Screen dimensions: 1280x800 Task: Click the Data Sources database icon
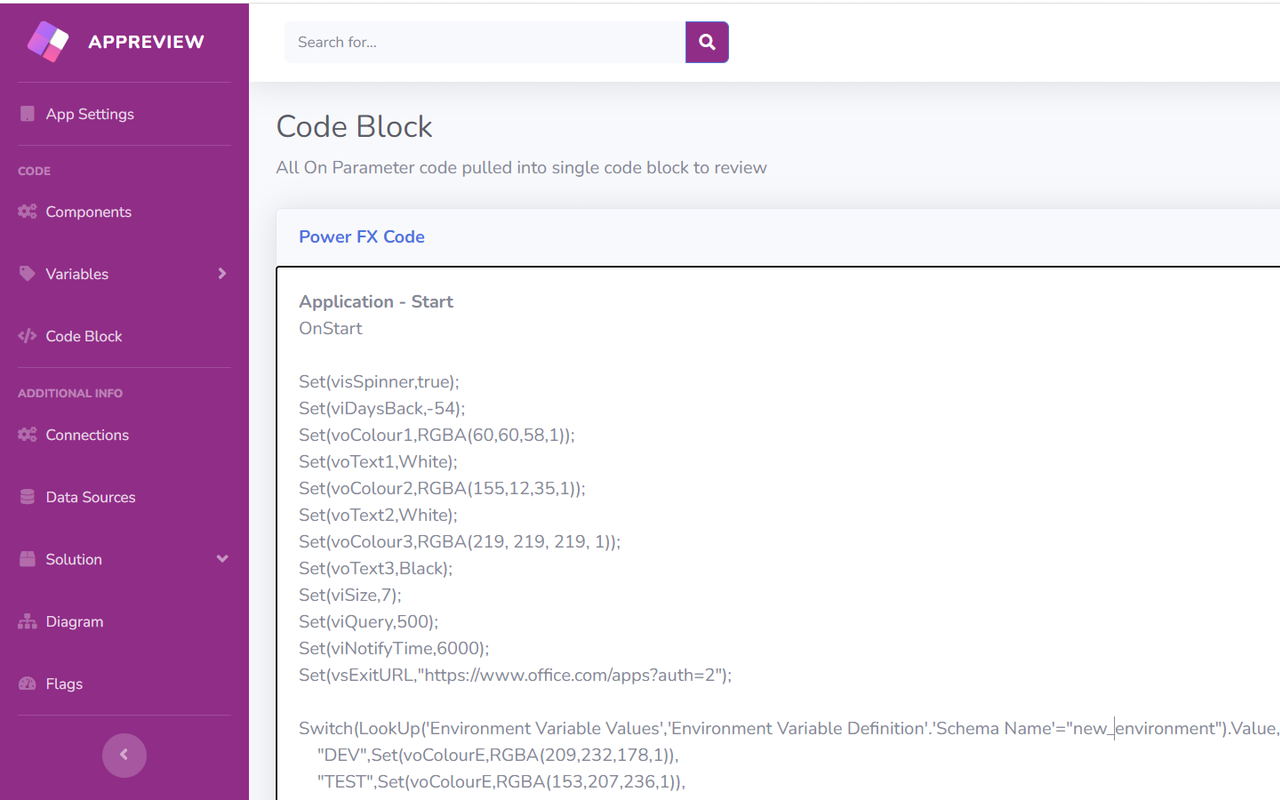(x=27, y=497)
